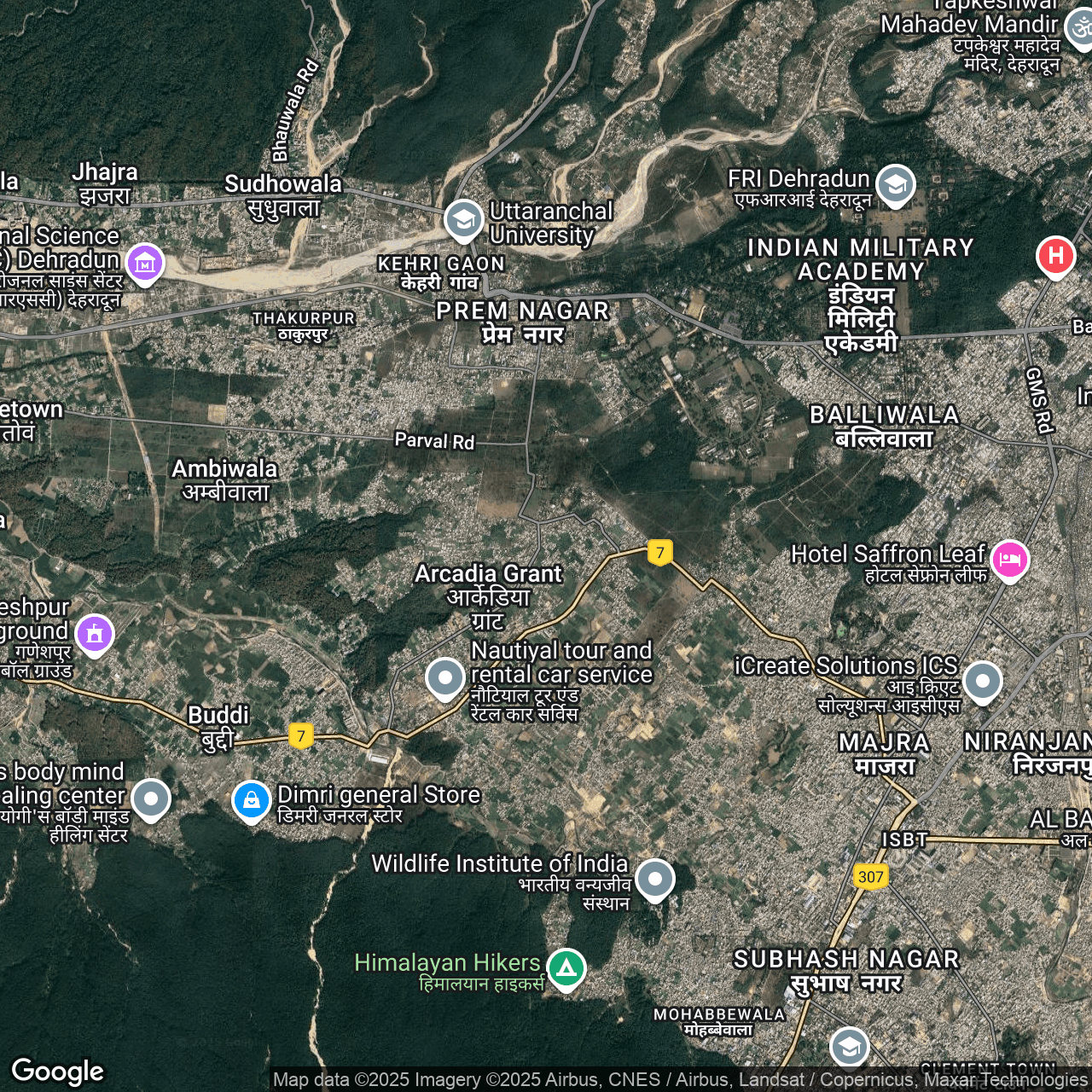Screen dimensions: 1092x1092
Task: Click the highway 7 shield near Buddi
Action: pyautogui.click(x=300, y=735)
